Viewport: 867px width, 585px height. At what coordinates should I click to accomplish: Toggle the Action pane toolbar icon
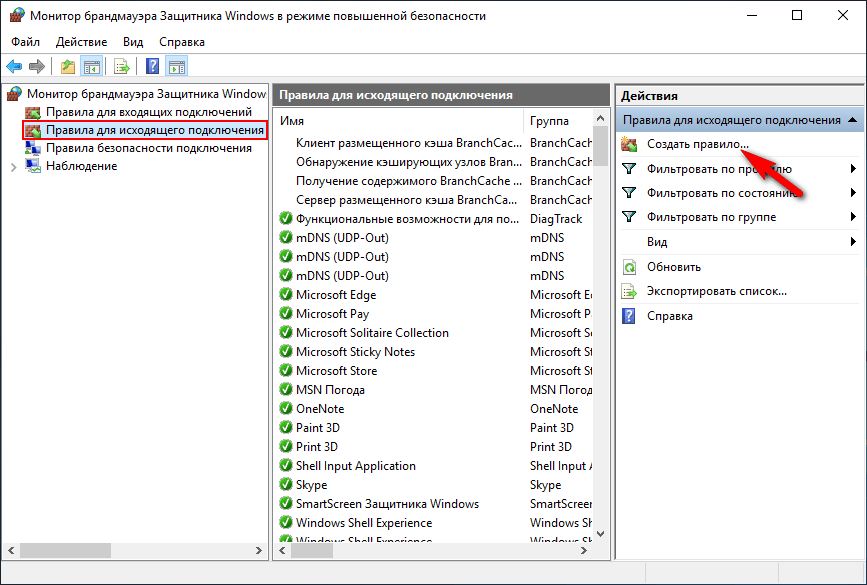pyautogui.click(x=177, y=67)
